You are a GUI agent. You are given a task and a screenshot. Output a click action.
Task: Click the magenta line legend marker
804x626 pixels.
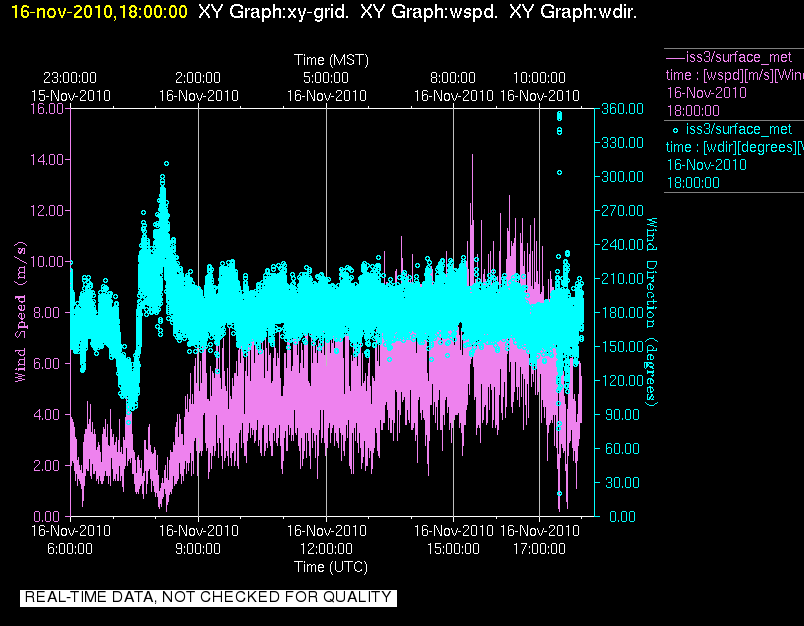point(675,58)
